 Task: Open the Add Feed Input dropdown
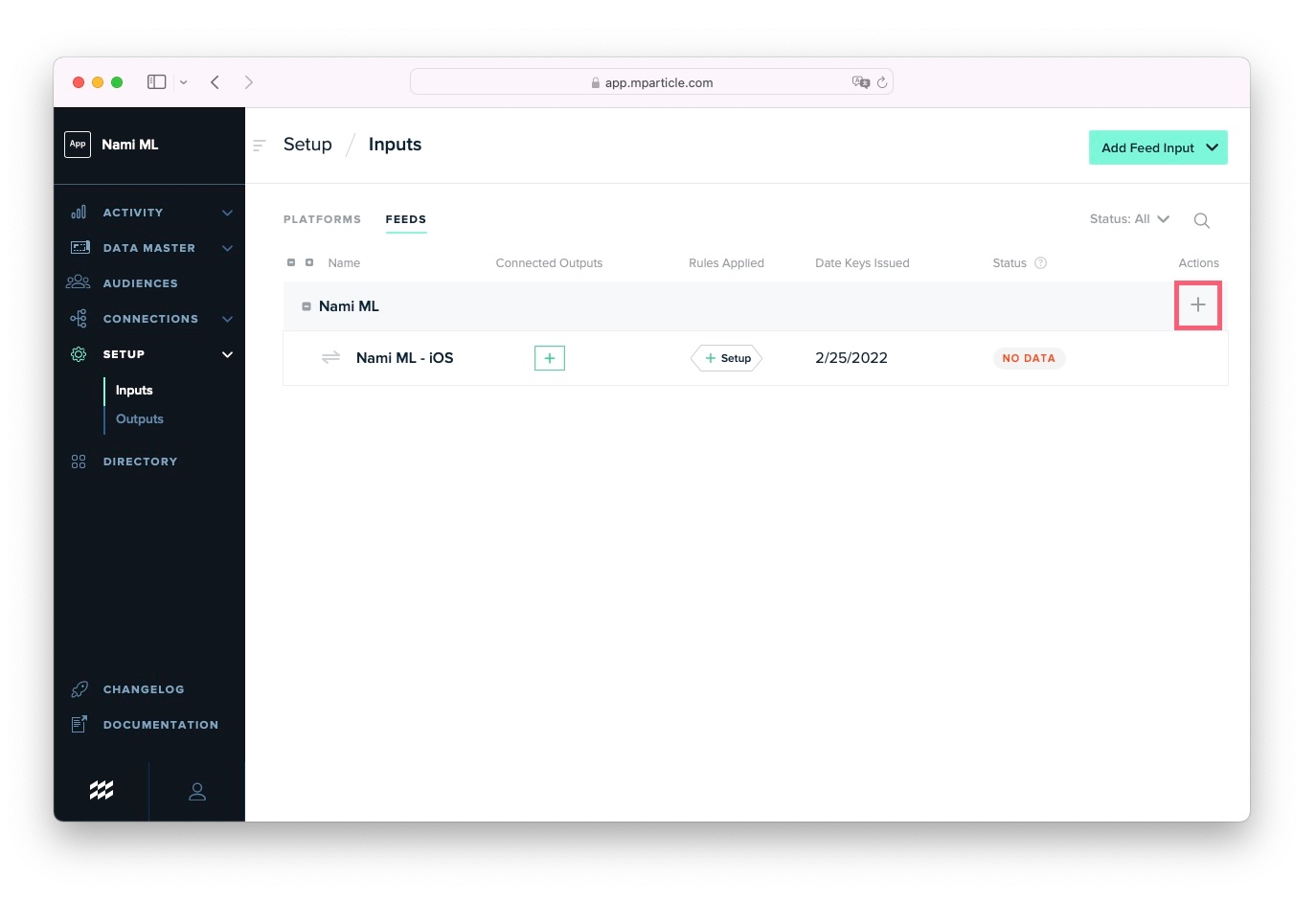click(x=1158, y=147)
